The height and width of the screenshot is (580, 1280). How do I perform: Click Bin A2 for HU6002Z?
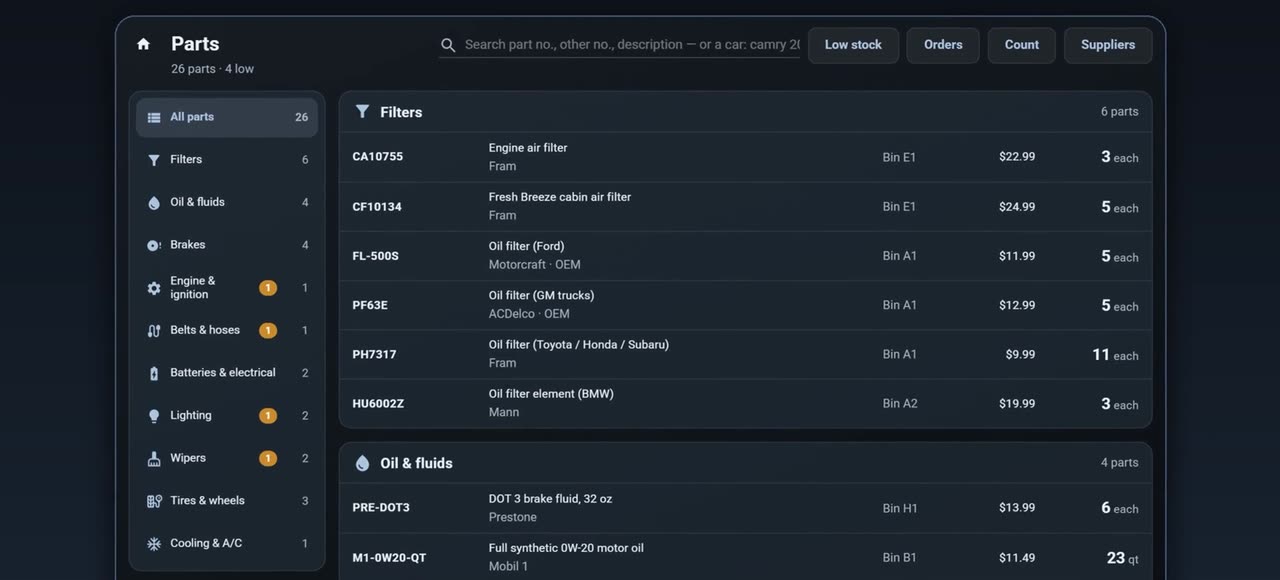[x=900, y=404]
